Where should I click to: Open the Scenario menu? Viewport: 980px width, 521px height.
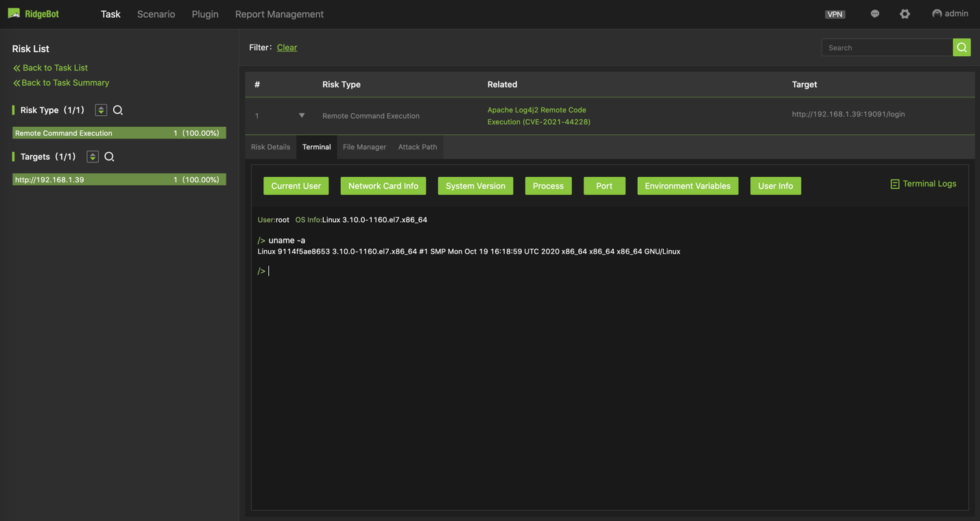(156, 14)
